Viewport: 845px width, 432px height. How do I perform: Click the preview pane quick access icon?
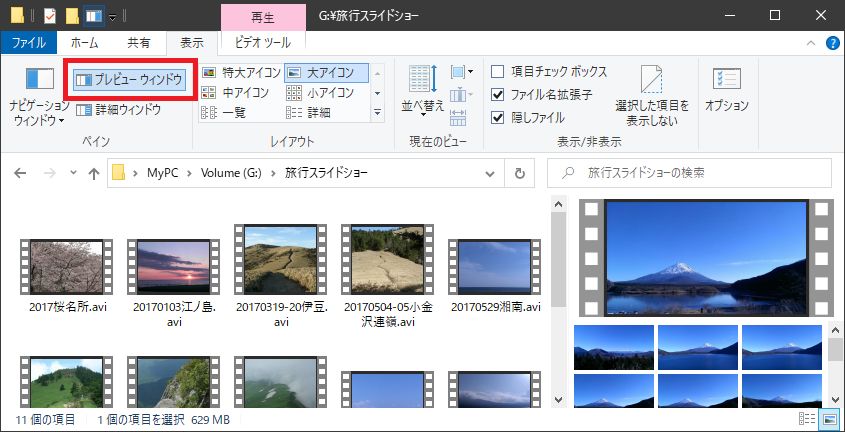(x=94, y=16)
